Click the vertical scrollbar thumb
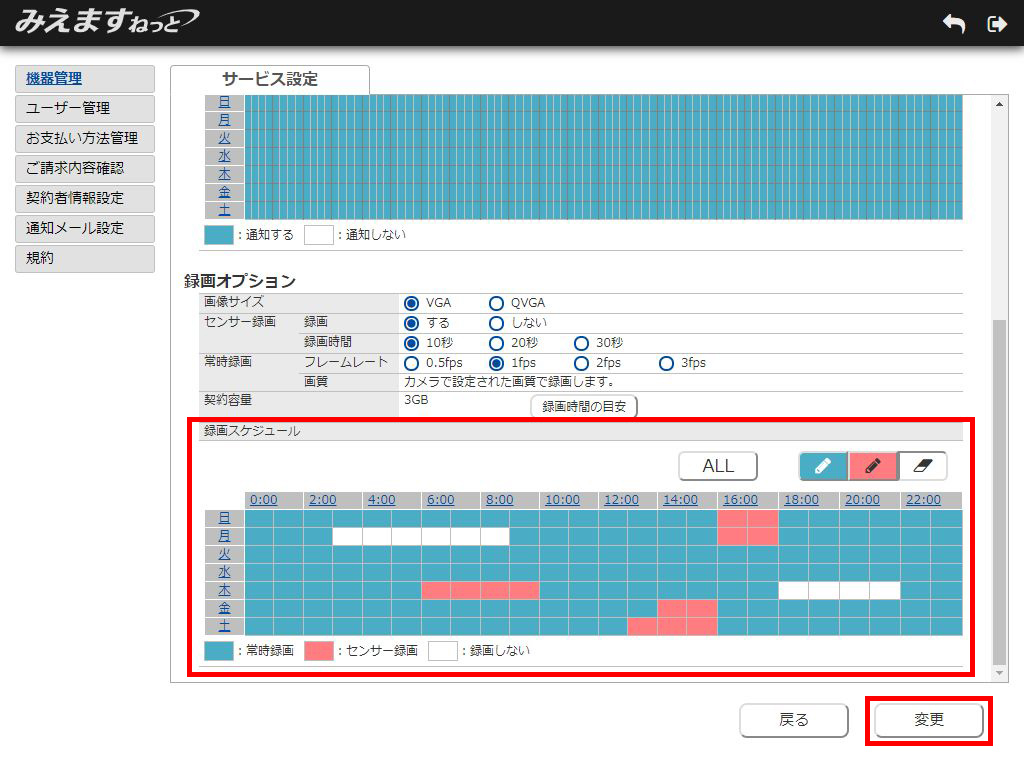1024x768 pixels. point(999,490)
